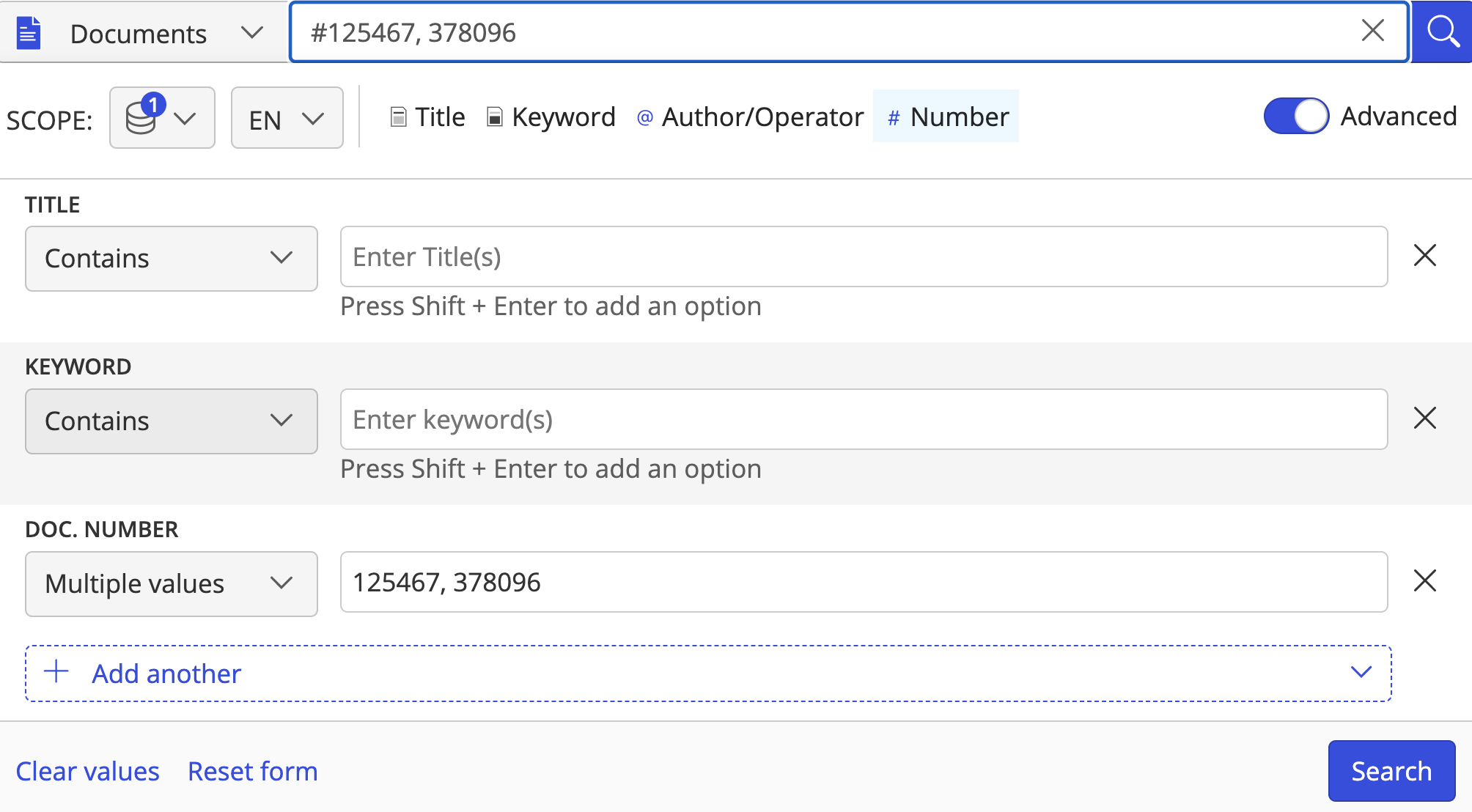Disable the Advanced toggle switch
Image resolution: width=1472 pixels, height=812 pixels.
1296,116
